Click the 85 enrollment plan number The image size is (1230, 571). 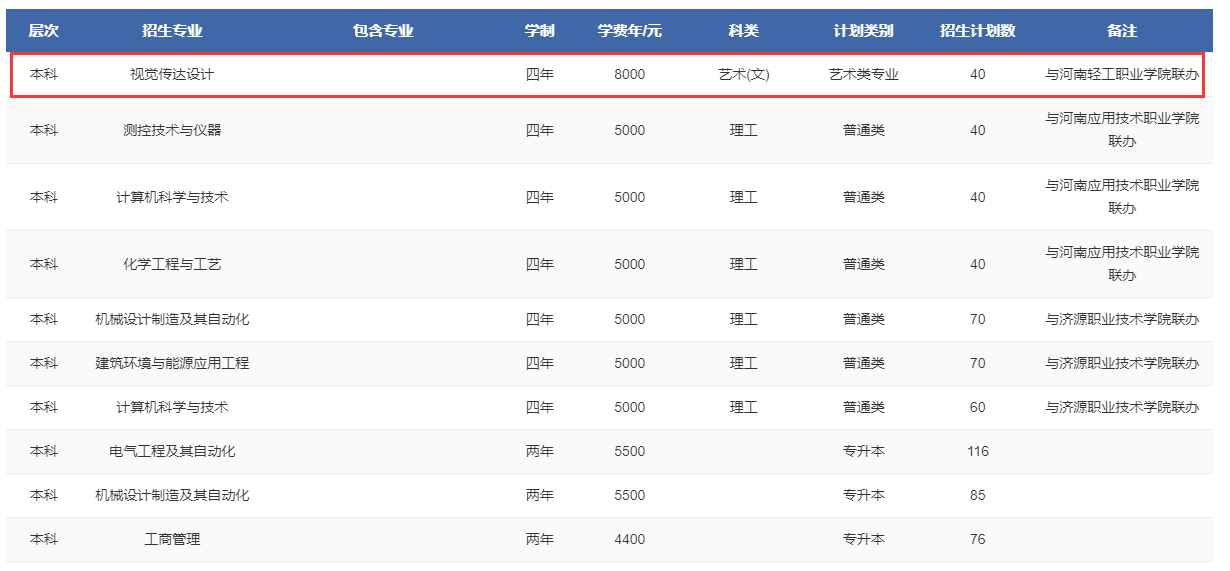coord(977,495)
